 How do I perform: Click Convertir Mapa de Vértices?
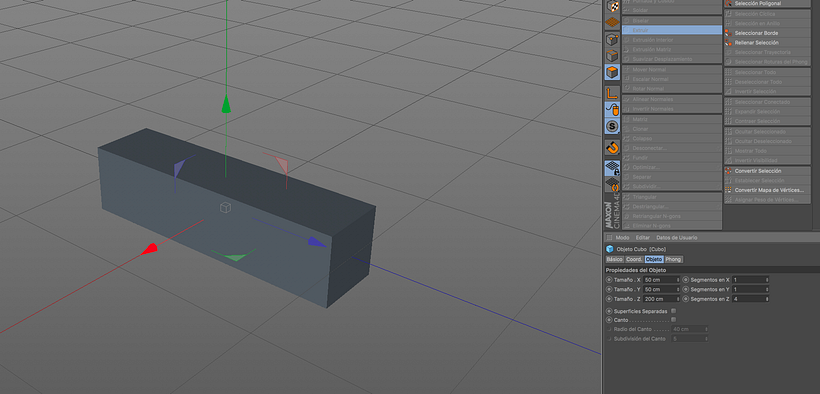click(767, 190)
